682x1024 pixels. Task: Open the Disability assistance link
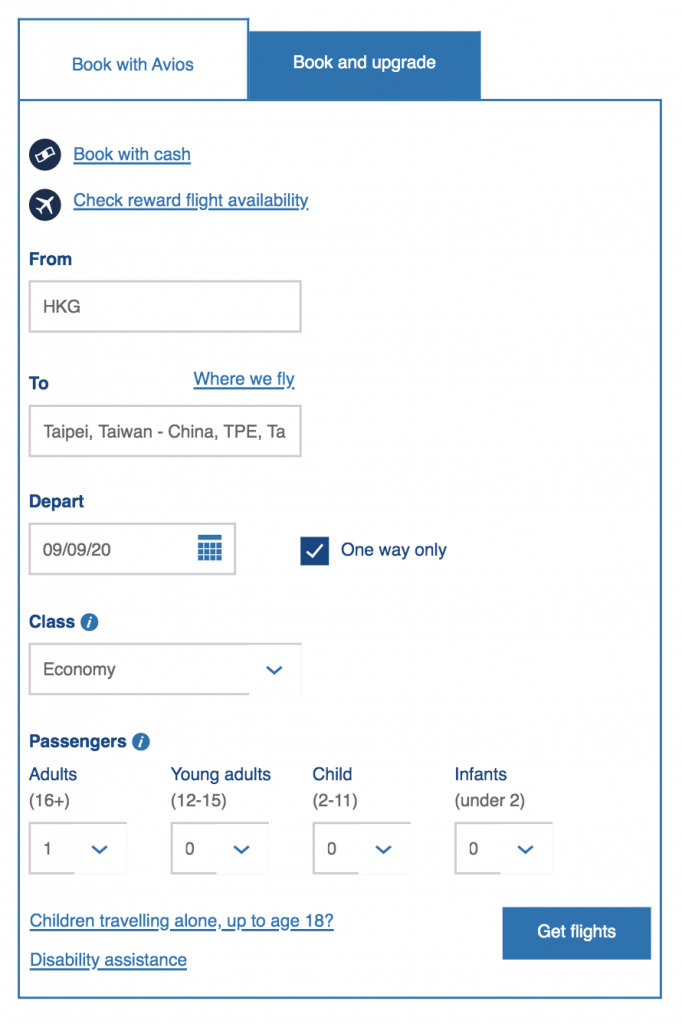tap(107, 959)
